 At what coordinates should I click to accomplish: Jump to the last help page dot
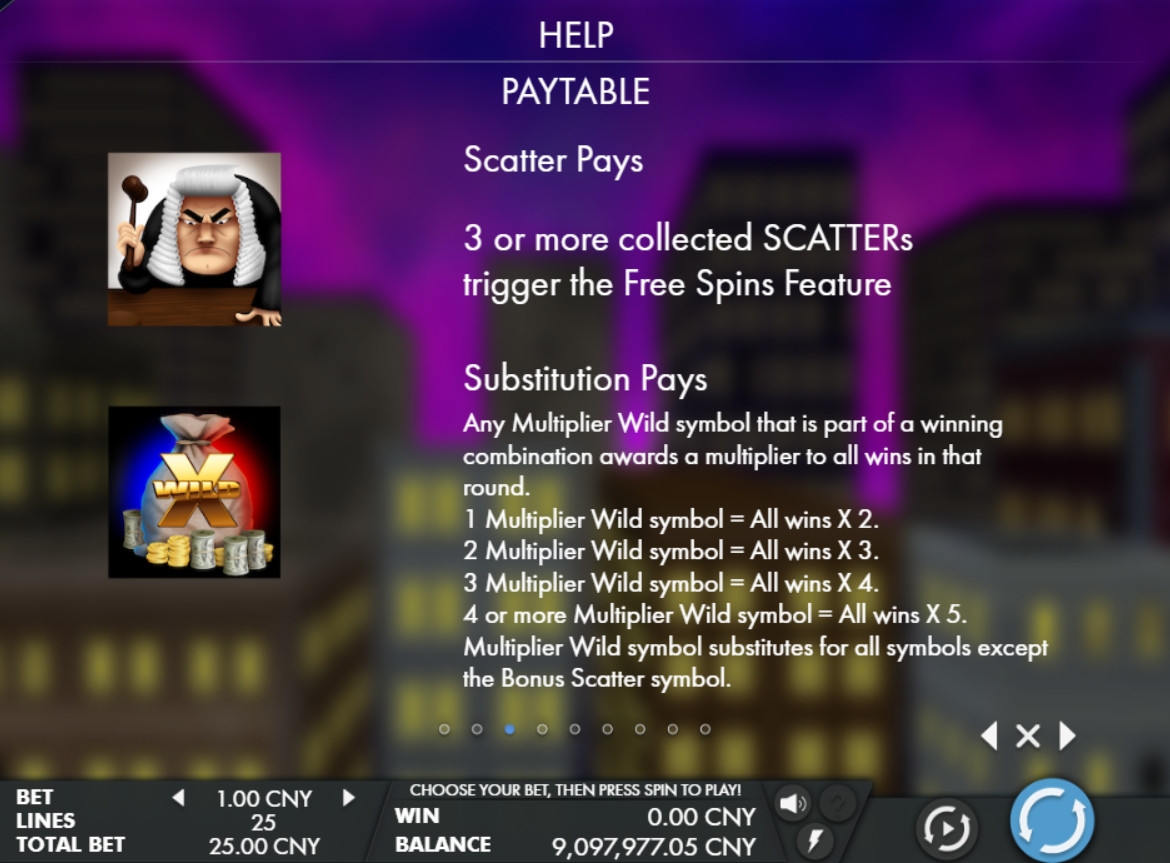click(705, 729)
